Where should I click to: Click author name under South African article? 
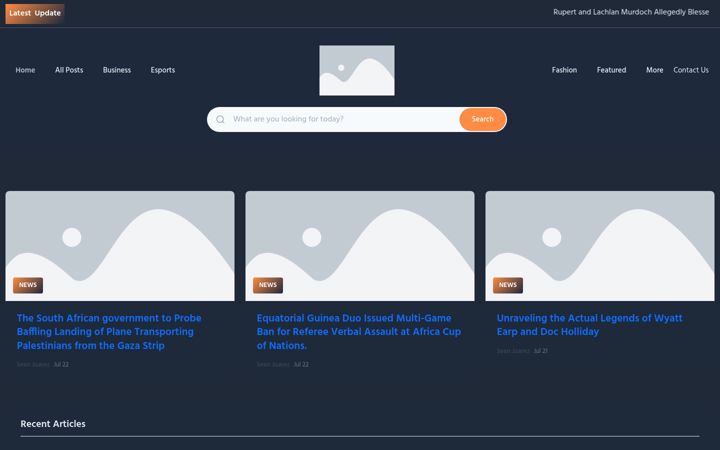pos(33,365)
